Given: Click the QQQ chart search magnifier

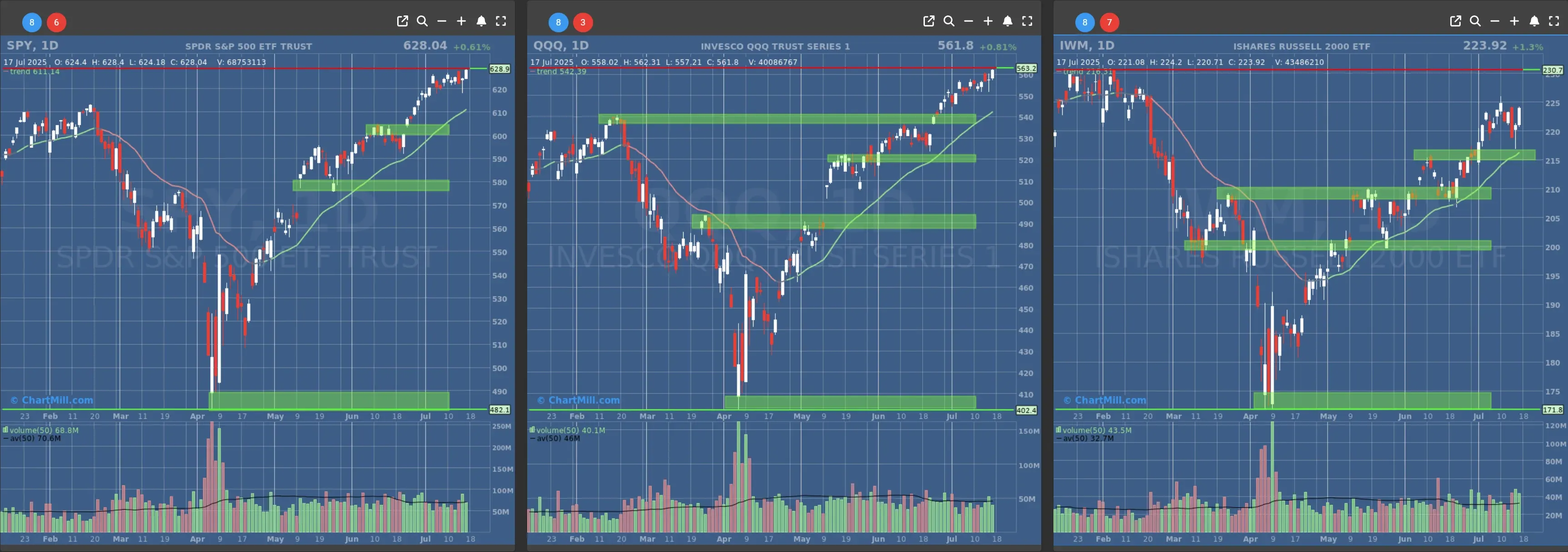Looking at the screenshot, I should click(949, 21).
